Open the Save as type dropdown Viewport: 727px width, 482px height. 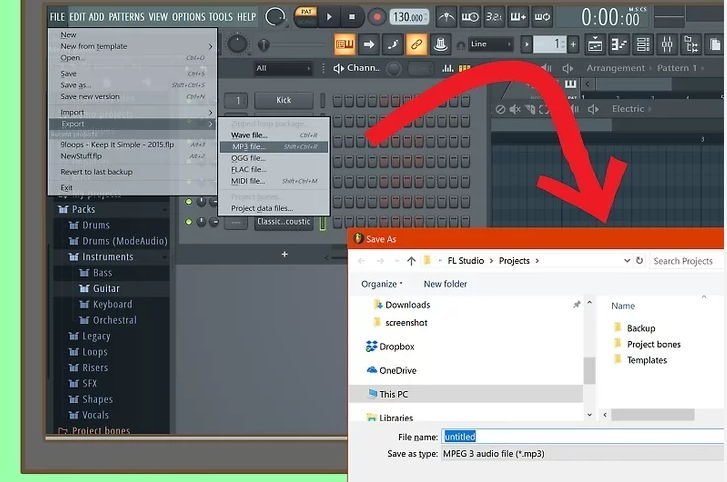[583, 454]
